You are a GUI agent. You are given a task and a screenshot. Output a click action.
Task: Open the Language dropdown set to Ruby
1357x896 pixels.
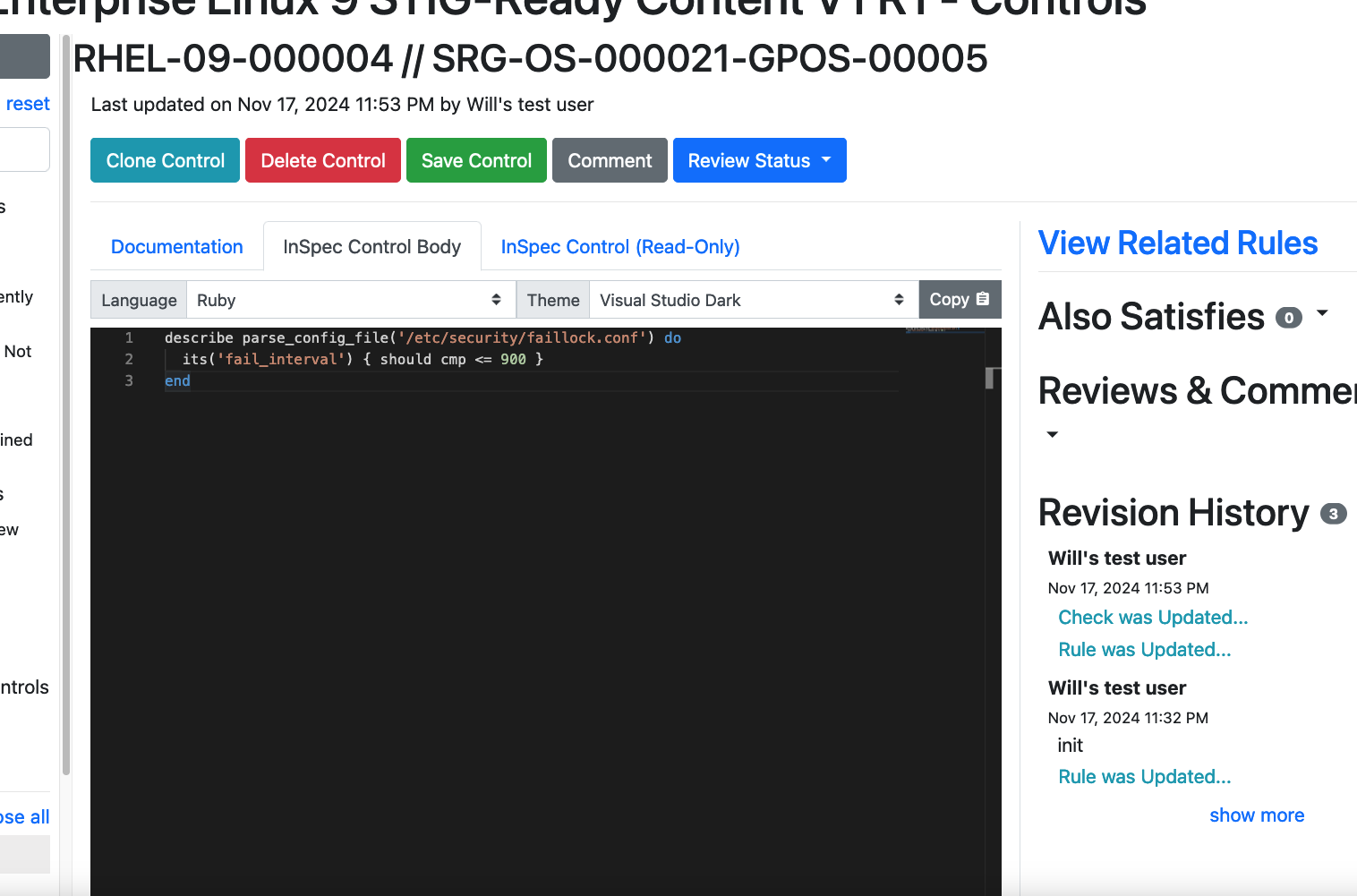coord(349,301)
